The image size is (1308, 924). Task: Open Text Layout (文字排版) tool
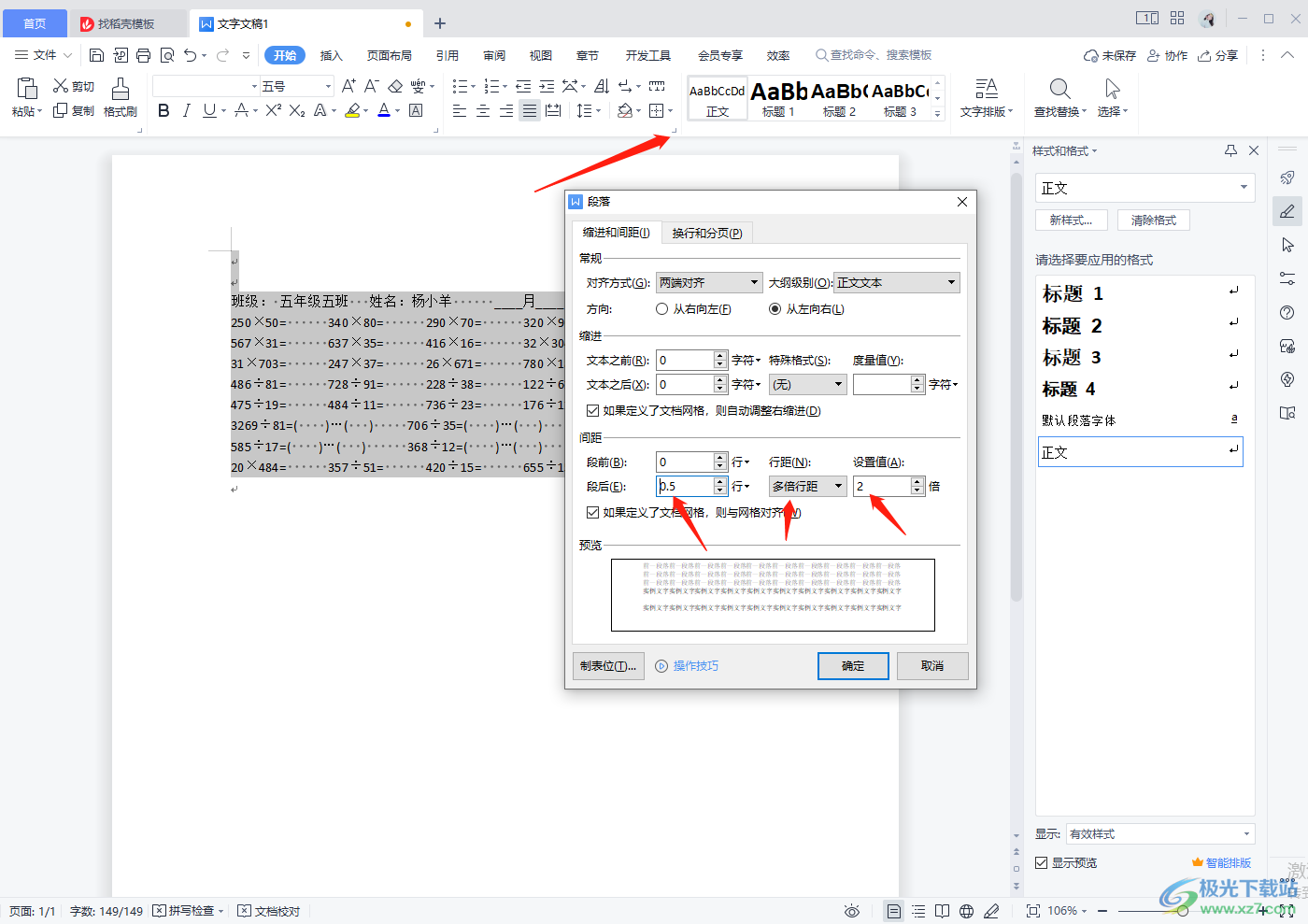pyautogui.click(x=986, y=97)
